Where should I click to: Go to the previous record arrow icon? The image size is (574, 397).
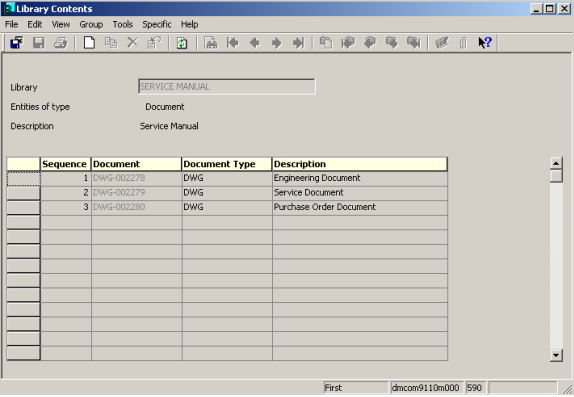[x=254, y=43]
